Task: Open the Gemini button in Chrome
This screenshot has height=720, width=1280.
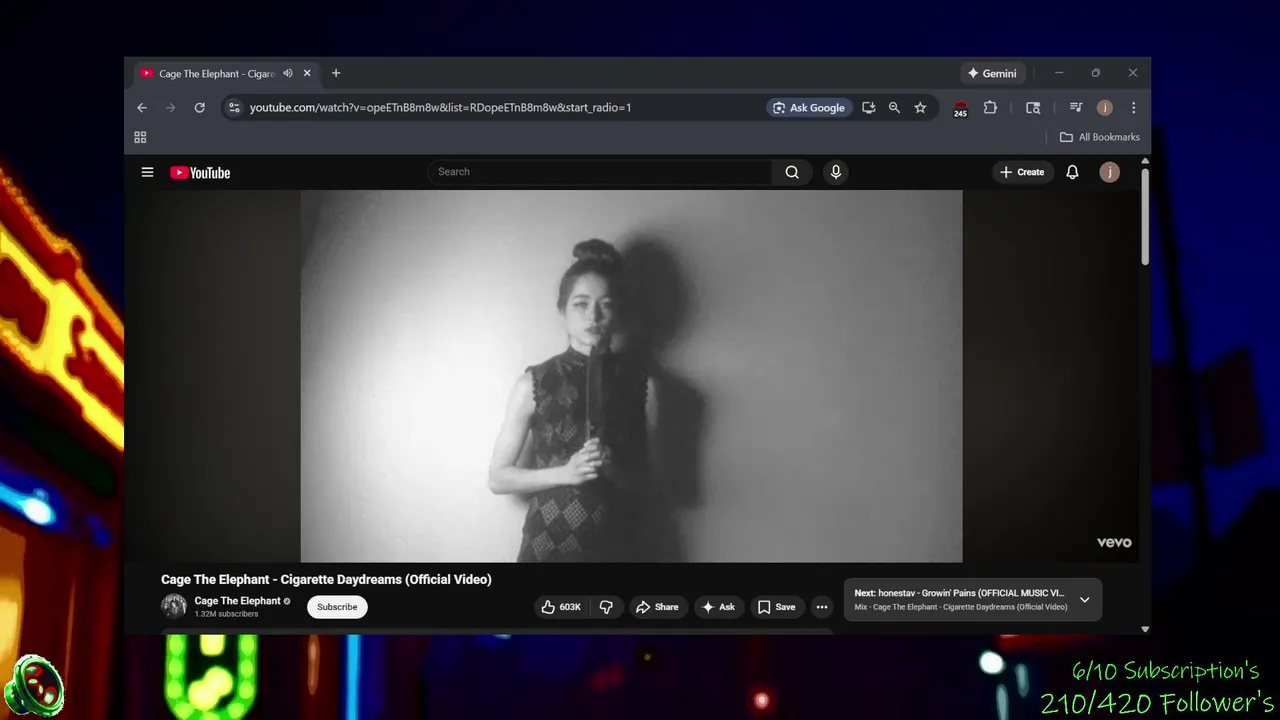Action: pos(992,73)
